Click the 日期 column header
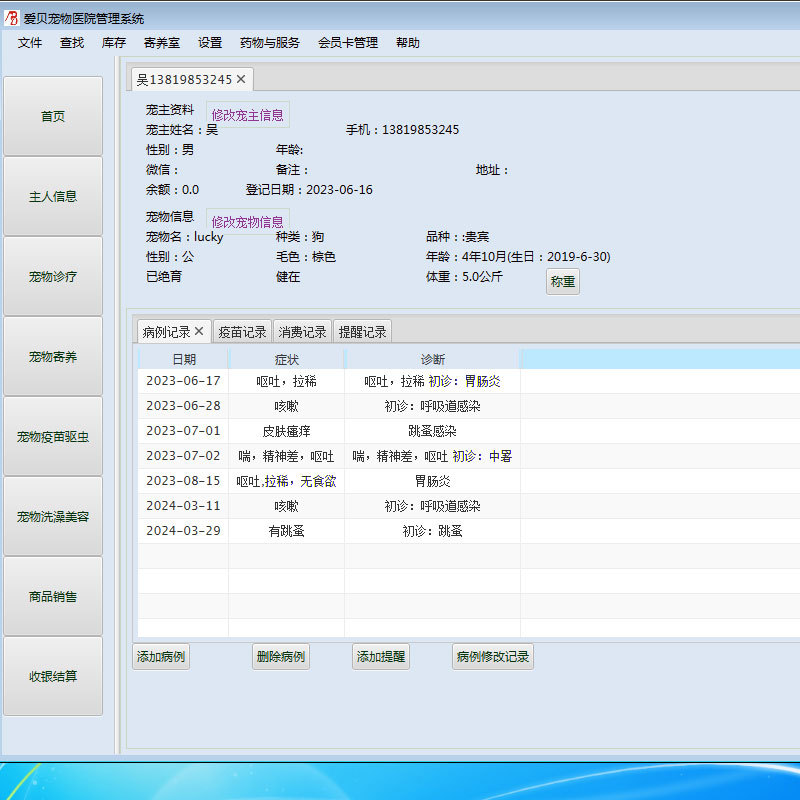Image resolution: width=800 pixels, height=800 pixels. [x=184, y=359]
